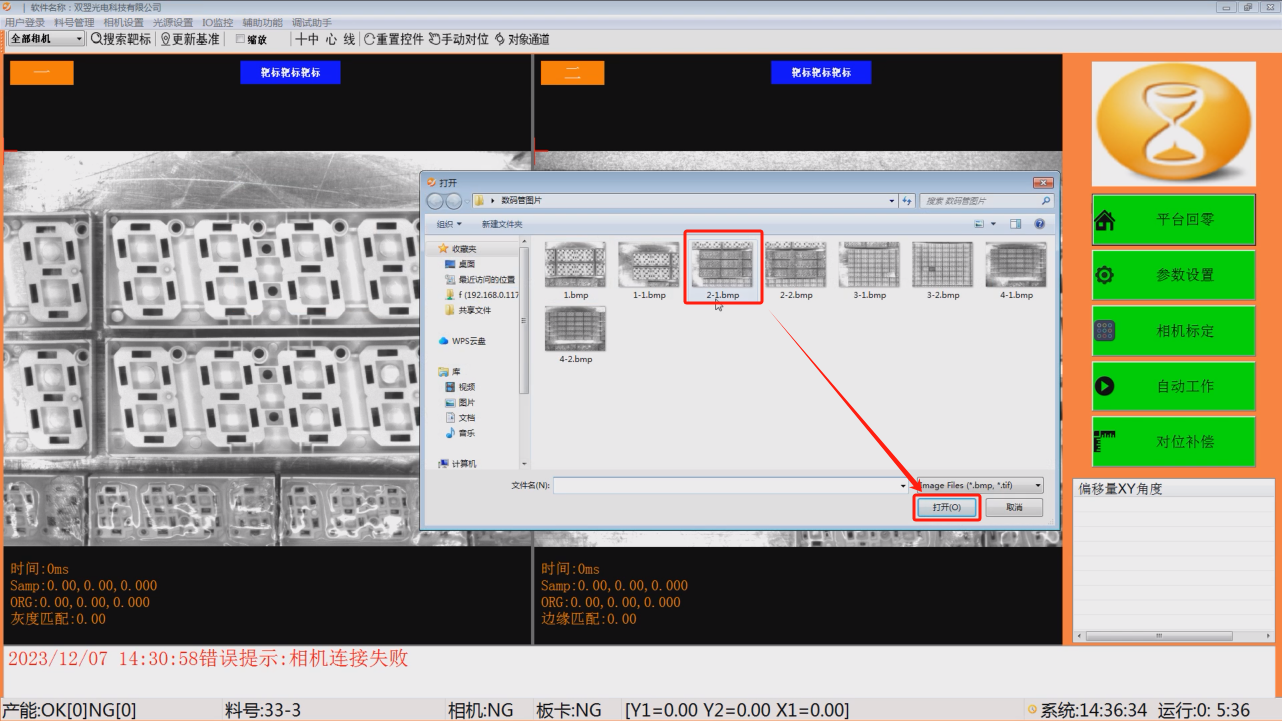Screen dimensions: 1282x721
Task: Expand the 组织 organize menu in dialog
Action: (449, 225)
